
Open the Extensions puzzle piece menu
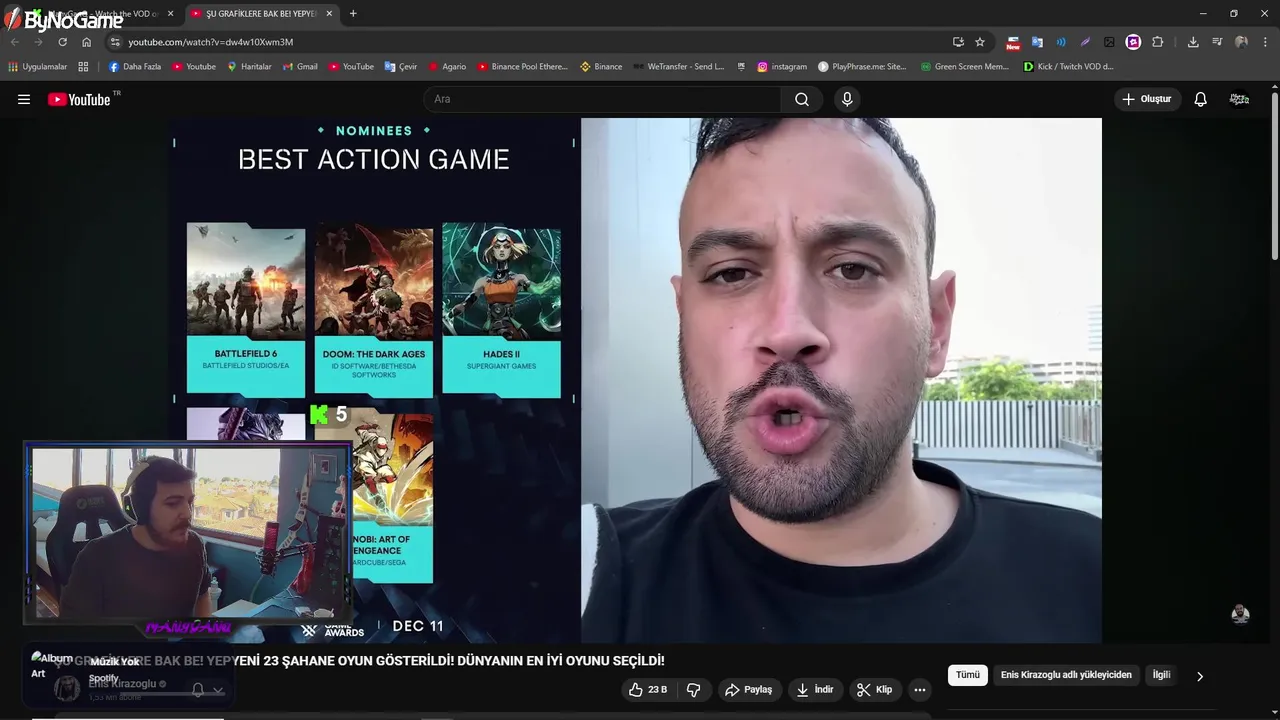1158,42
